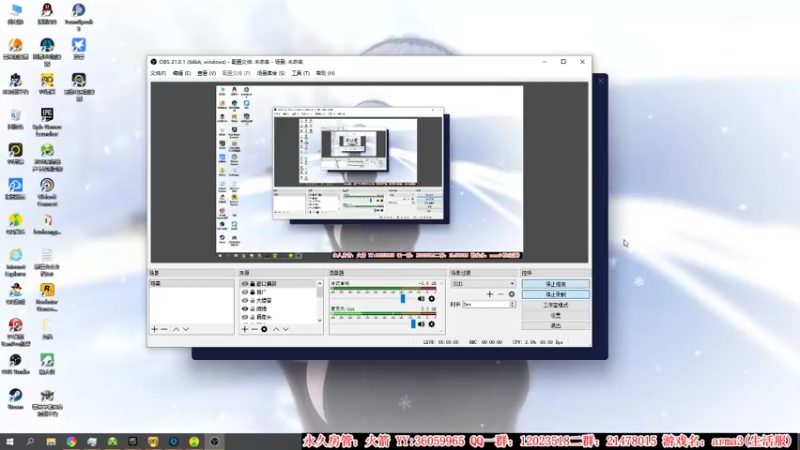Toggle lock on second source row
The height and width of the screenshot is (450, 800).
click(x=253, y=292)
